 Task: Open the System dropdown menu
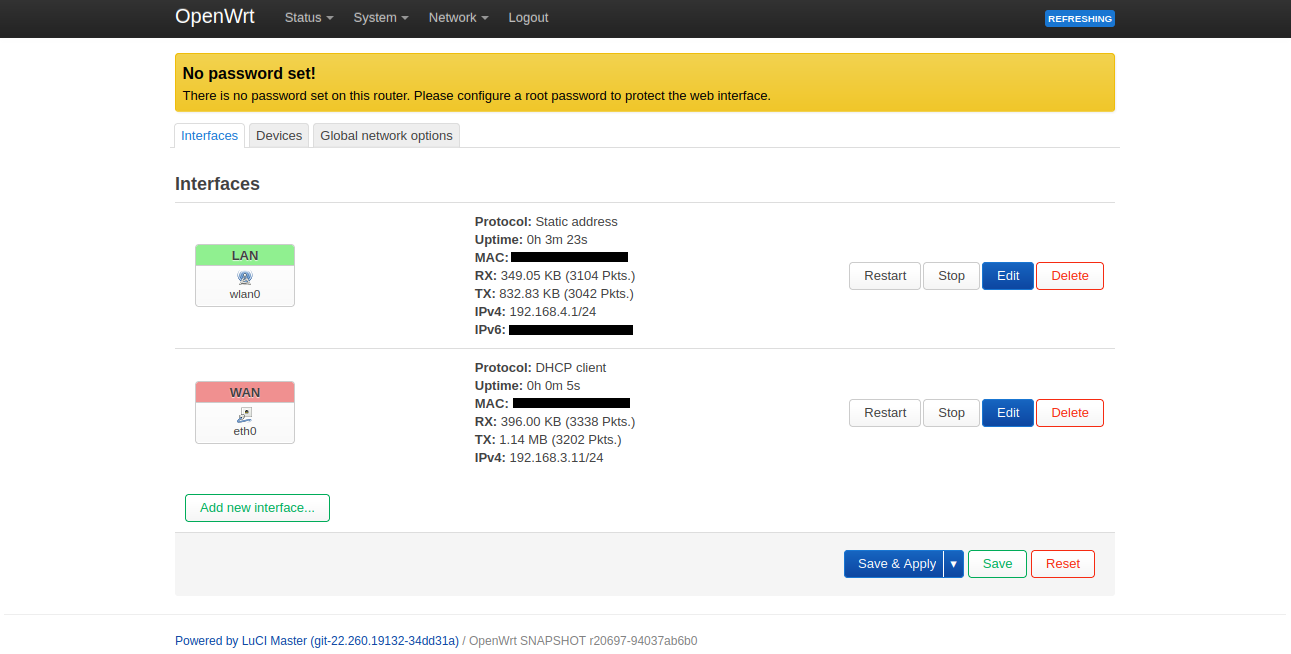pyautogui.click(x=381, y=18)
